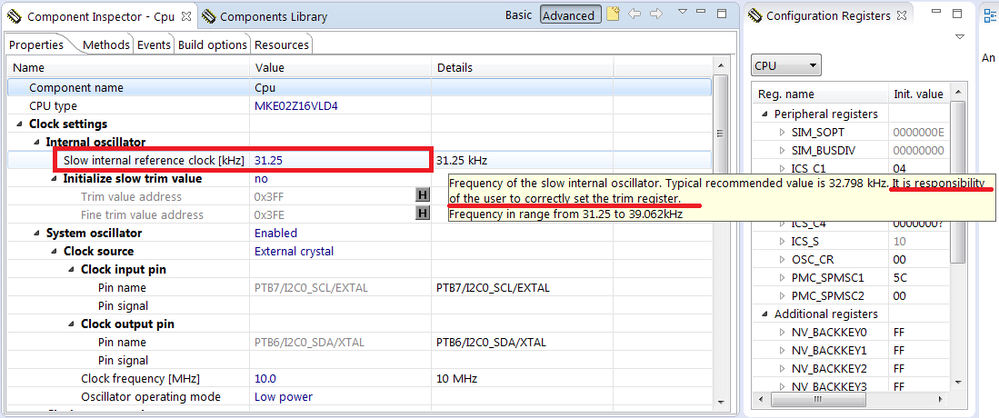The height and width of the screenshot is (418, 999).
Task: Click the Init. value column header
Action: [x=918, y=94]
